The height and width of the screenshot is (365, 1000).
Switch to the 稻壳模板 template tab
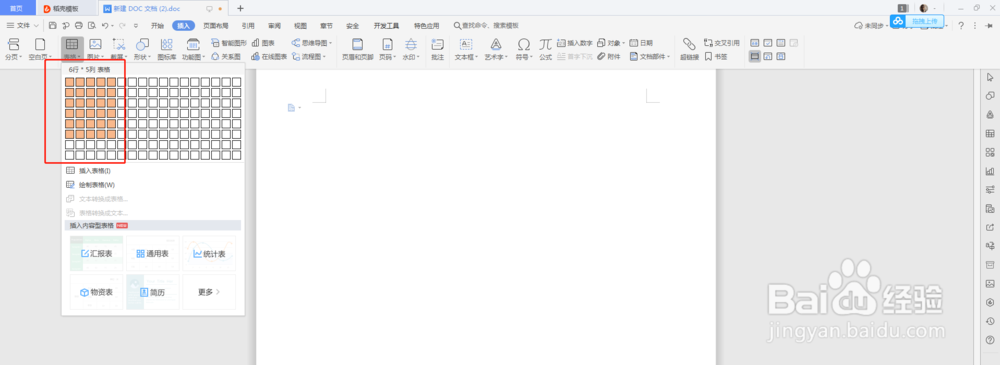click(66, 8)
